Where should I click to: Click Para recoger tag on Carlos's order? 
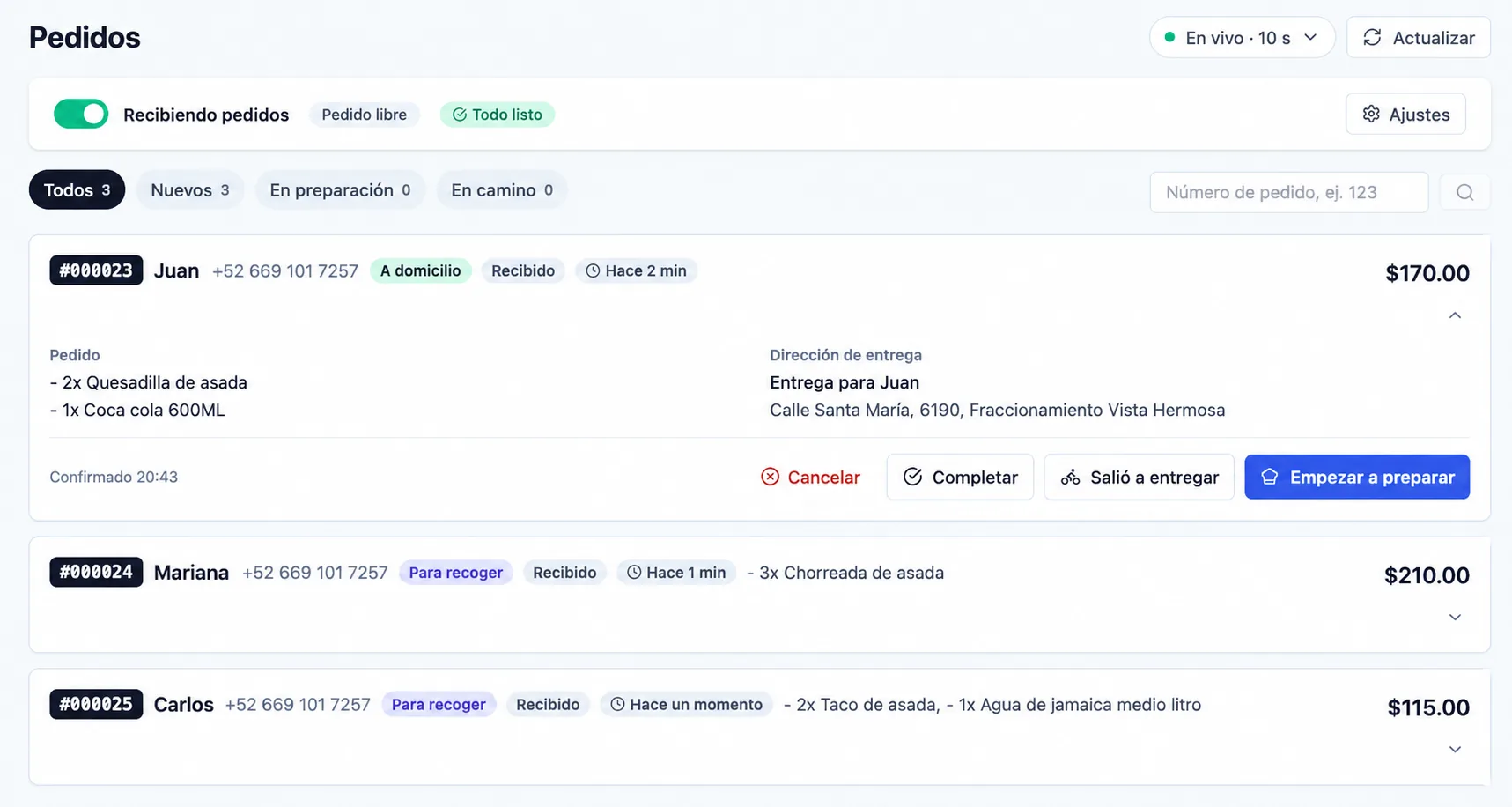click(x=439, y=705)
